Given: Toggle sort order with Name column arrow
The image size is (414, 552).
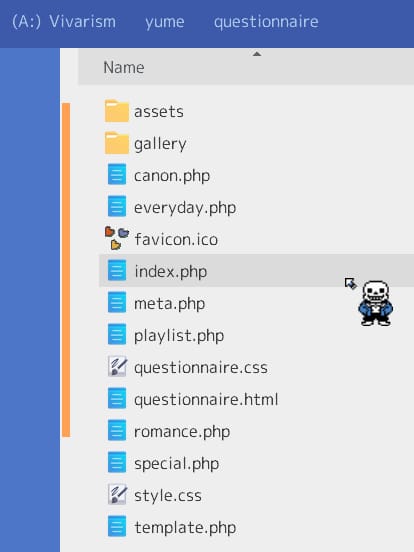Looking at the screenshot, I should pos(257,54).
